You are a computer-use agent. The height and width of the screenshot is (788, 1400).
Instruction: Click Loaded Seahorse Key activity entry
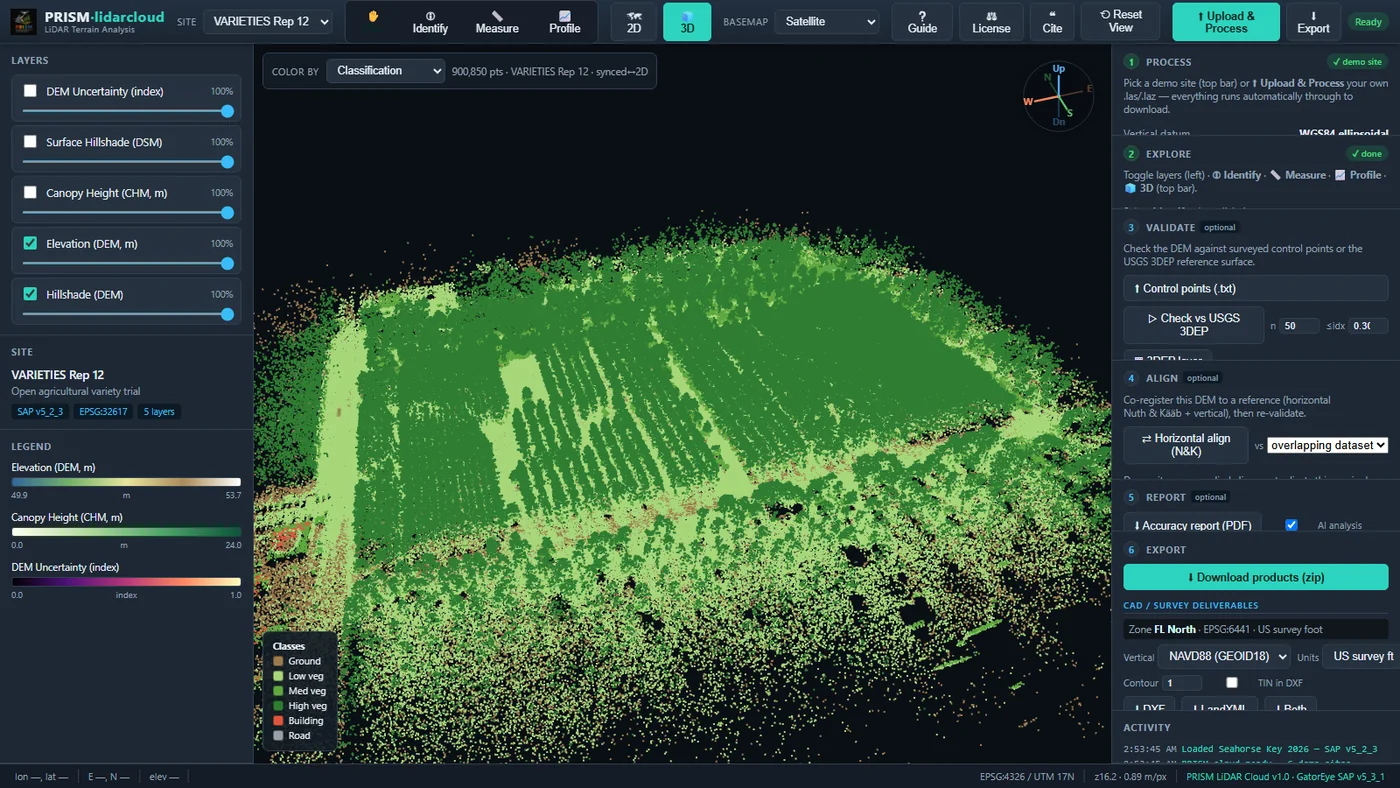1250,749
